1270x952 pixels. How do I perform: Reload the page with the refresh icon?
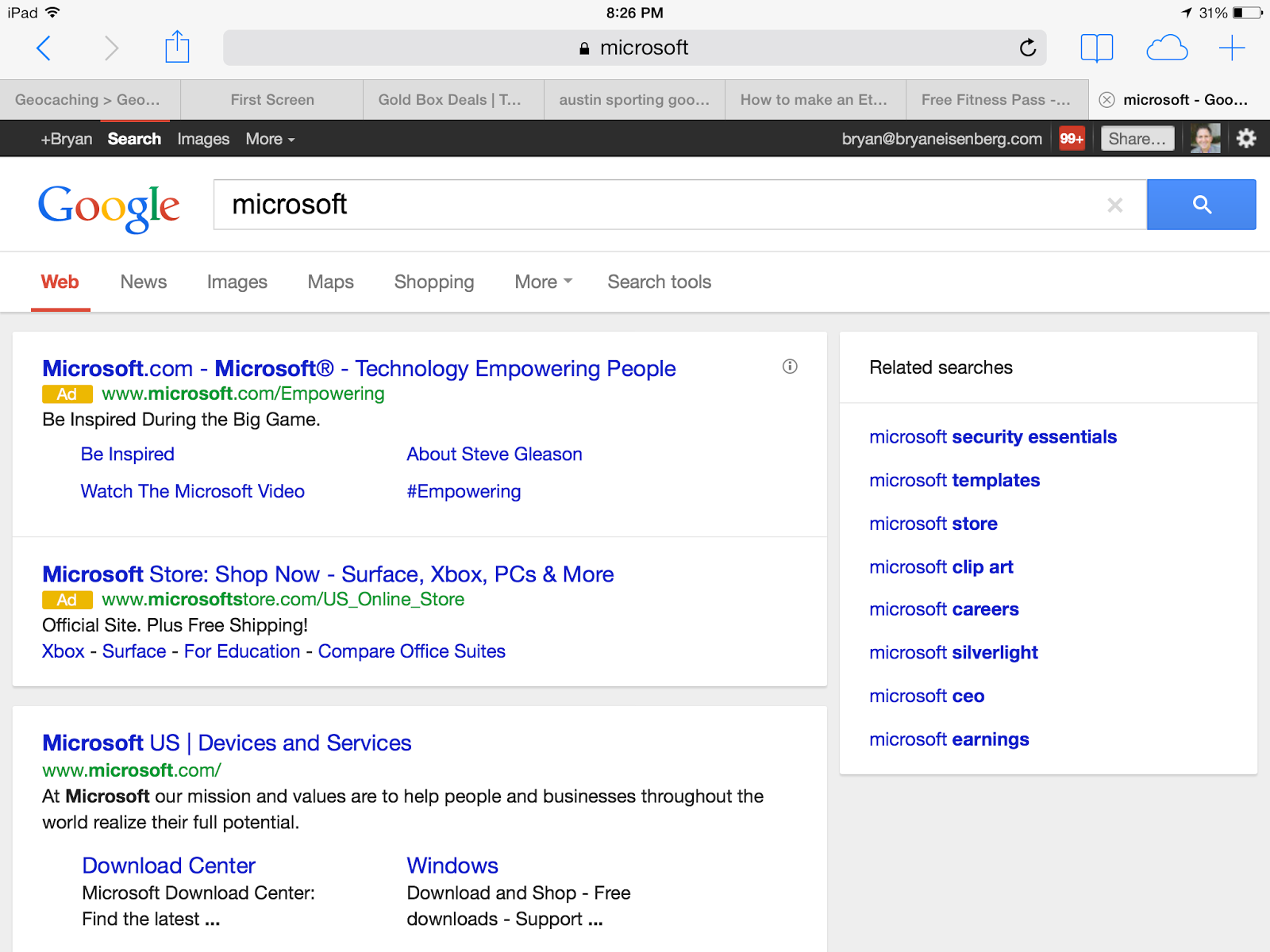click(x=1027, y=48)
